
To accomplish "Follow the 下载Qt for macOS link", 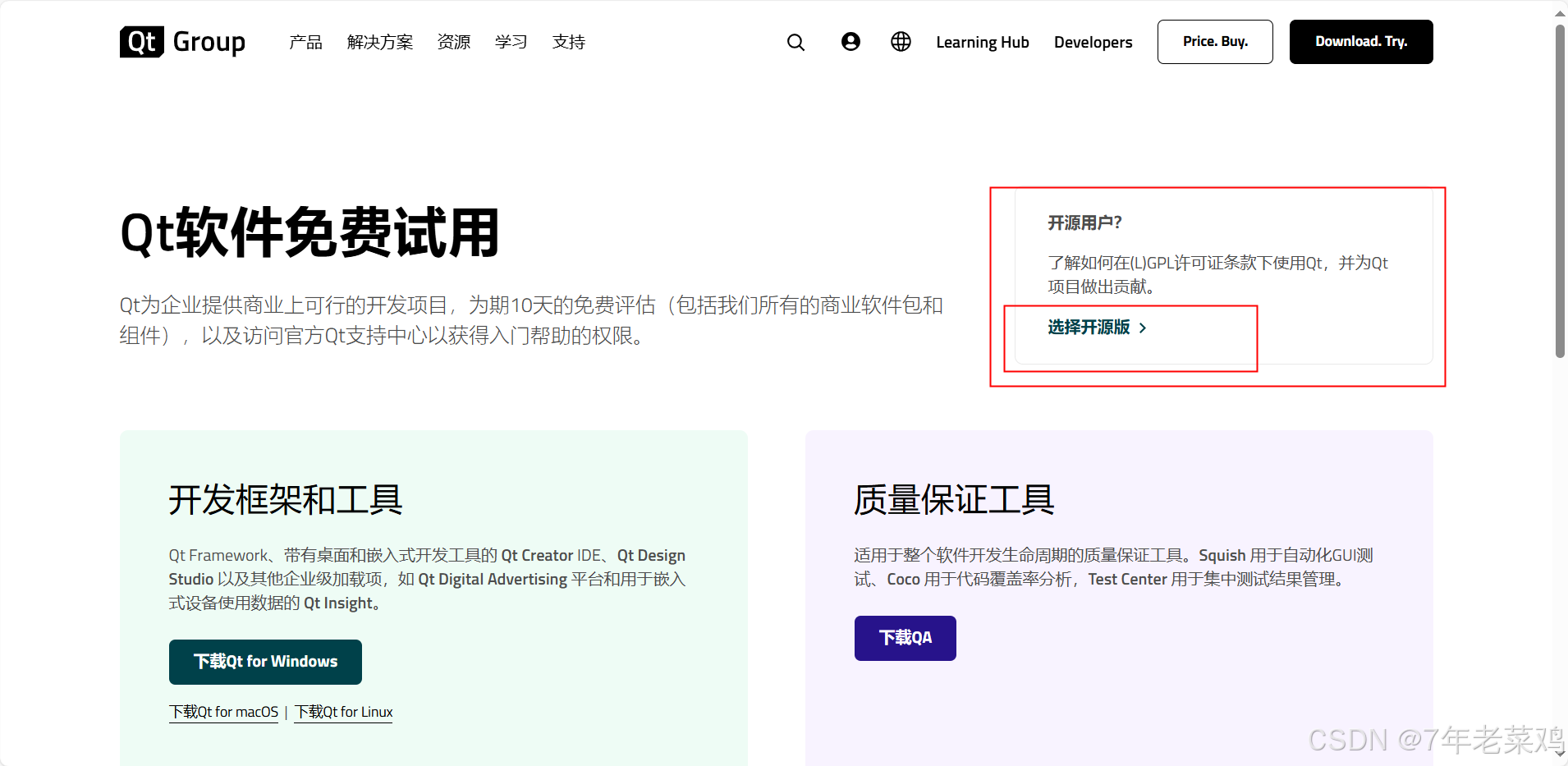I will click(223, 712).
